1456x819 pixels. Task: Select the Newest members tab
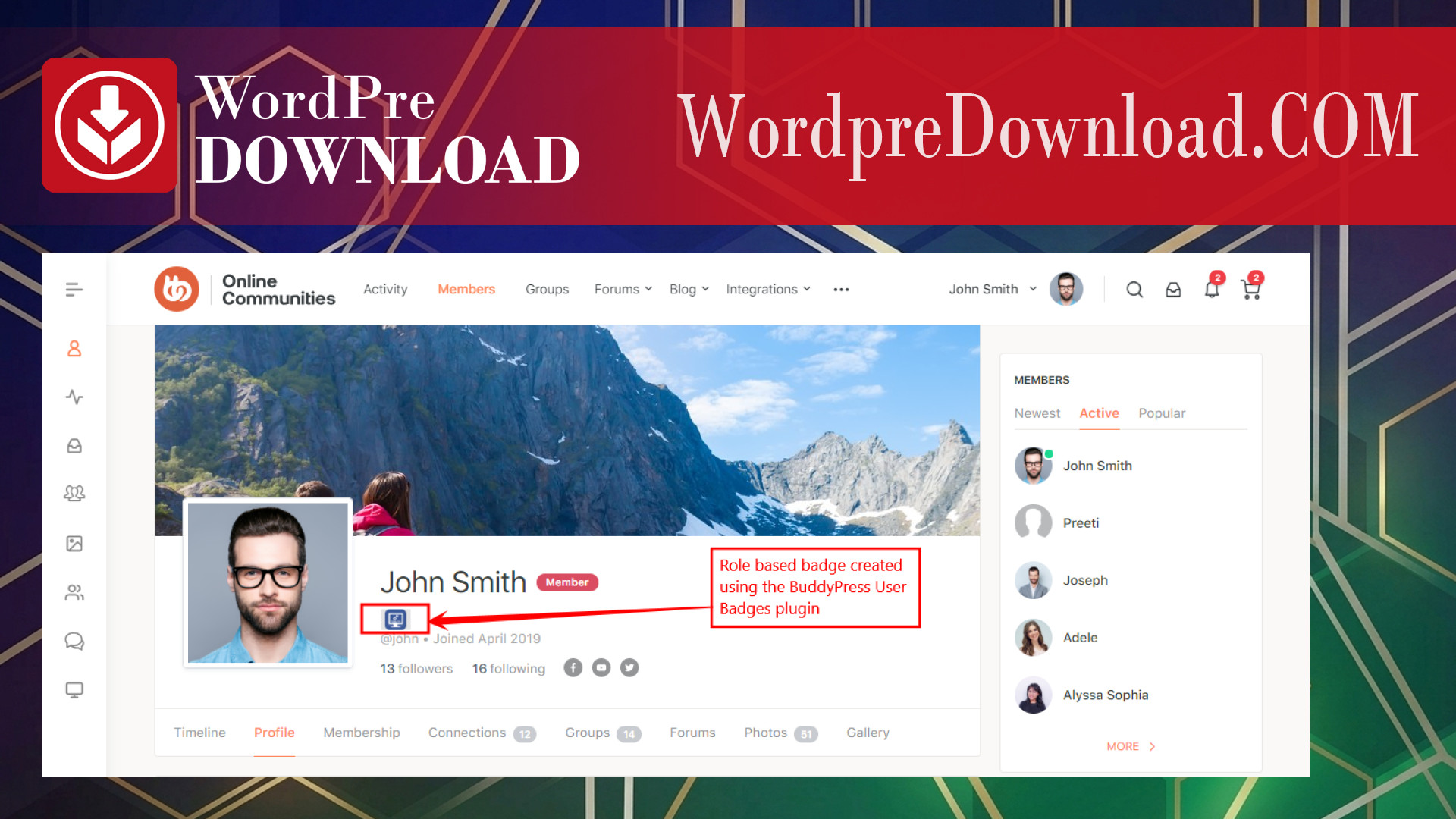[1037, 413]
